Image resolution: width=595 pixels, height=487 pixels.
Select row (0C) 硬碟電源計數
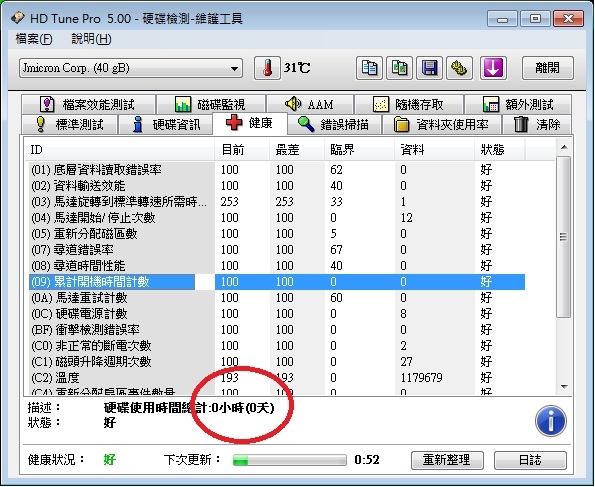(x=277, y=314)
